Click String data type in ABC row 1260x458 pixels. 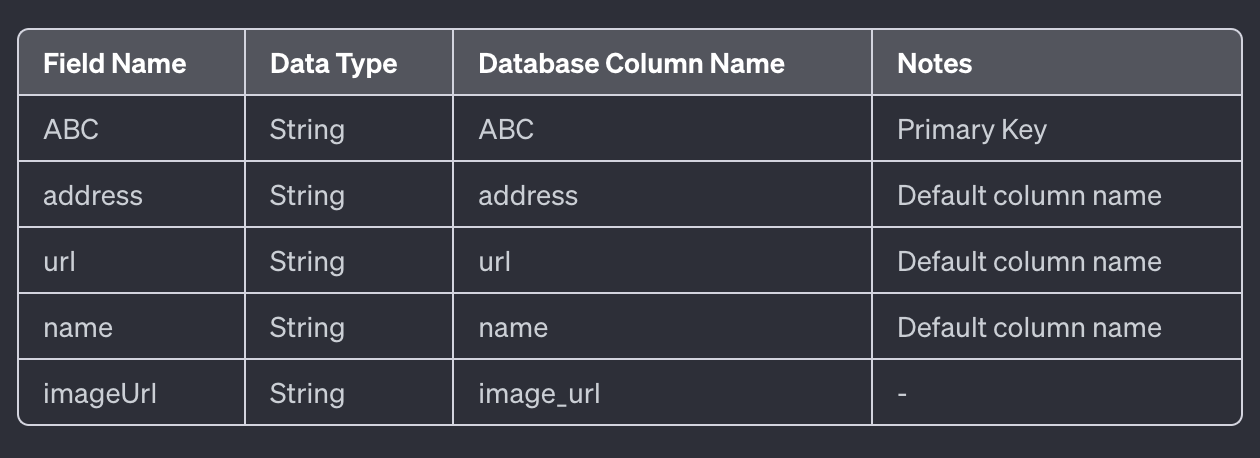click(307, 130)
